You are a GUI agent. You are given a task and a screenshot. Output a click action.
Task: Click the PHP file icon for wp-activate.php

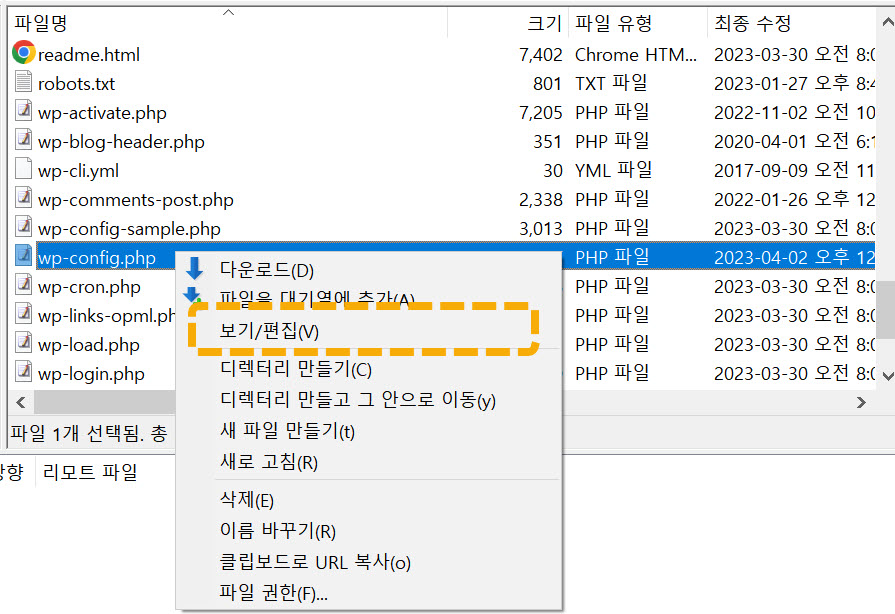tap(23, 110)
